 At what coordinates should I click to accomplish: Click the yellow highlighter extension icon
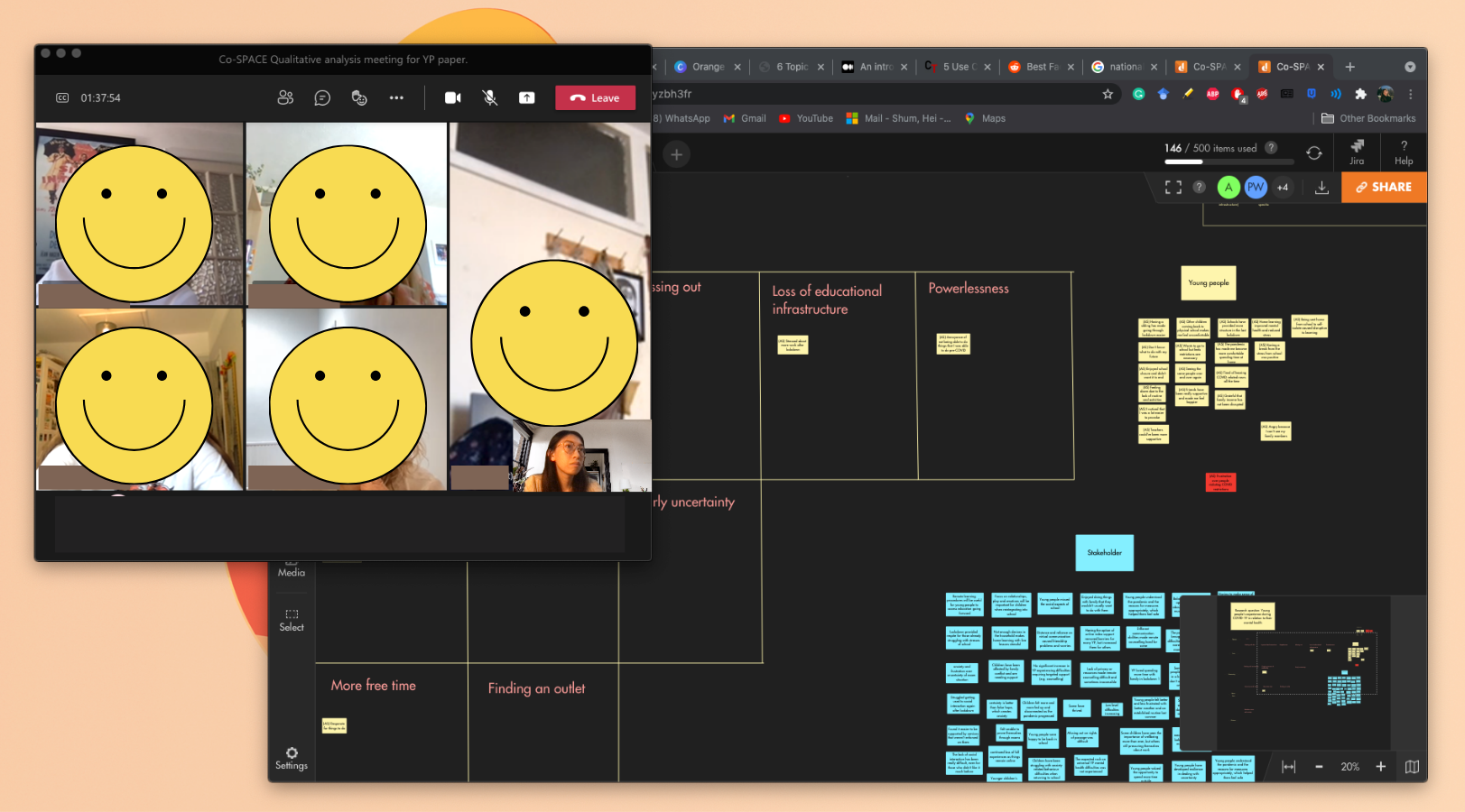1188,94
